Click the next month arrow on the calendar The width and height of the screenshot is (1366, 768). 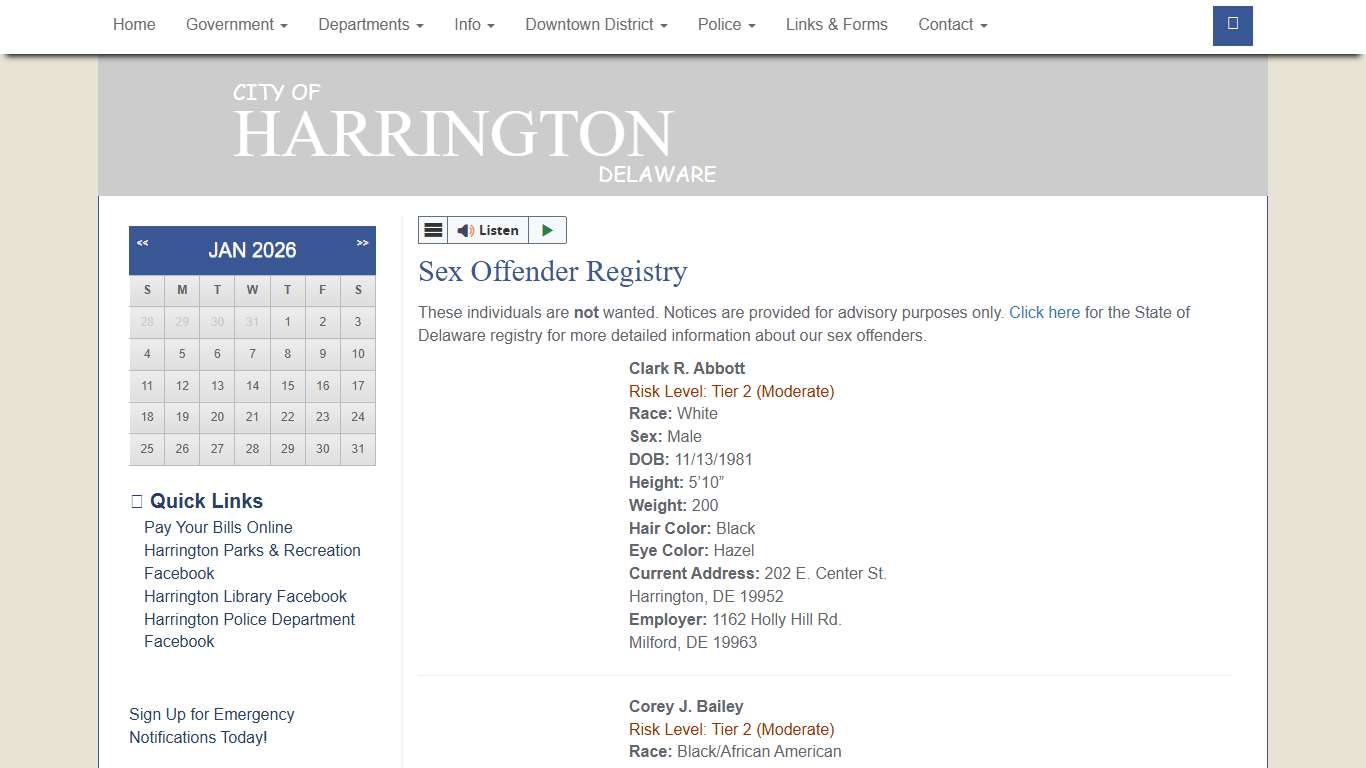pos(361,242)
